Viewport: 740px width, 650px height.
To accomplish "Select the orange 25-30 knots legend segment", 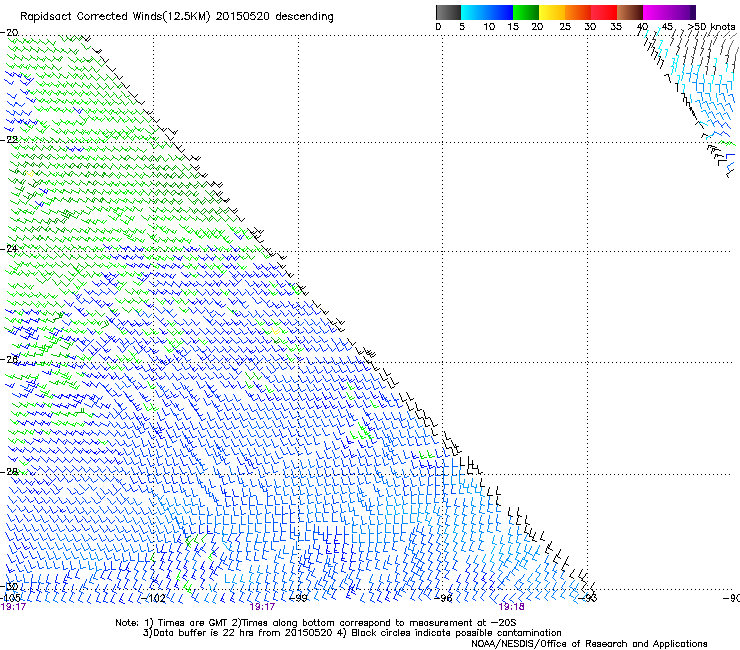I will pyautogui.click(x=578, y=12).
